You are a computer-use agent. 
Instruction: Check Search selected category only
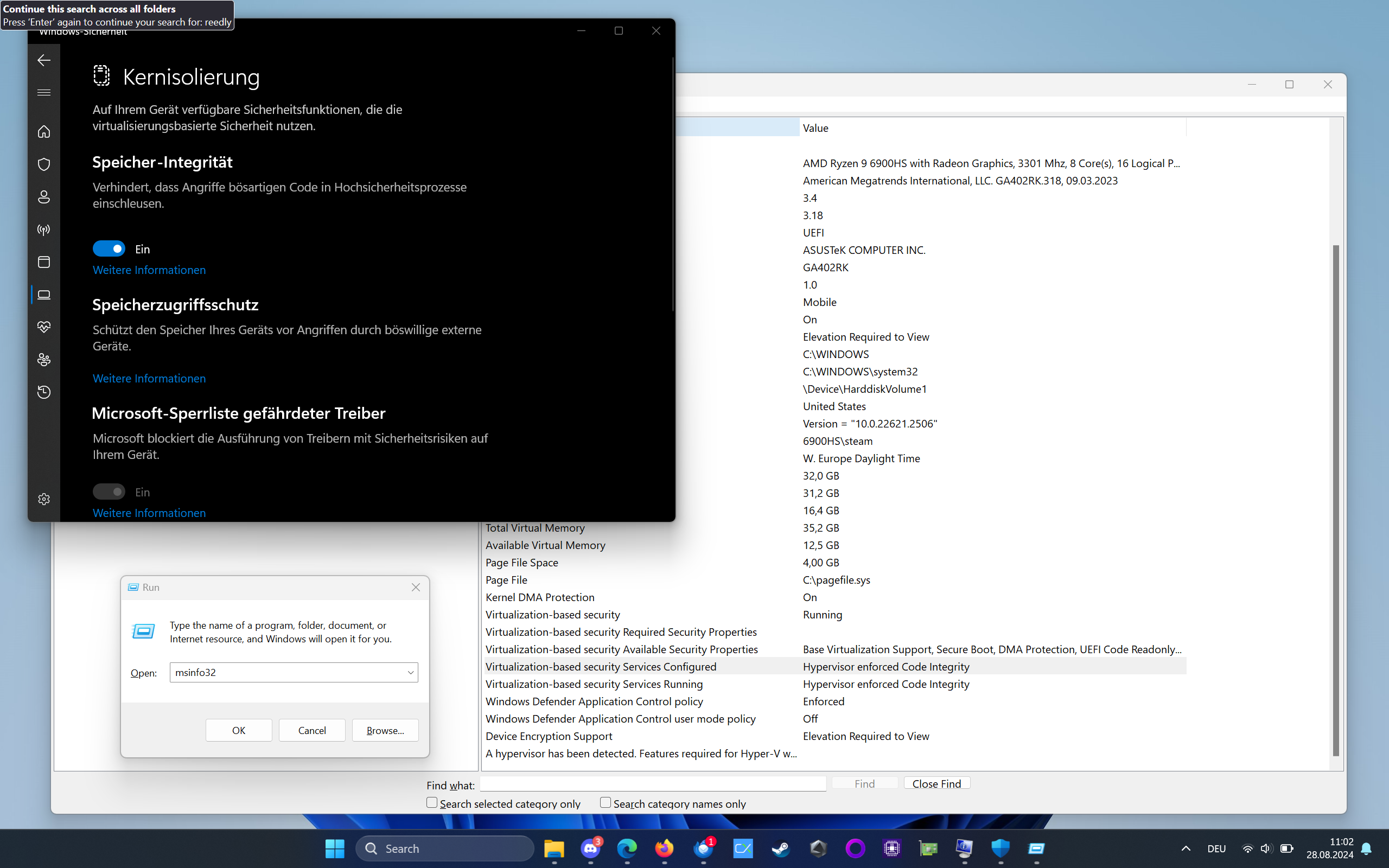432,802
